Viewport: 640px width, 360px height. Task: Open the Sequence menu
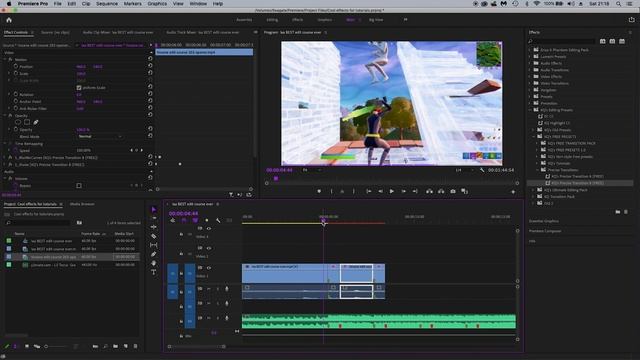pyautogui.click(x=107, y=4)
